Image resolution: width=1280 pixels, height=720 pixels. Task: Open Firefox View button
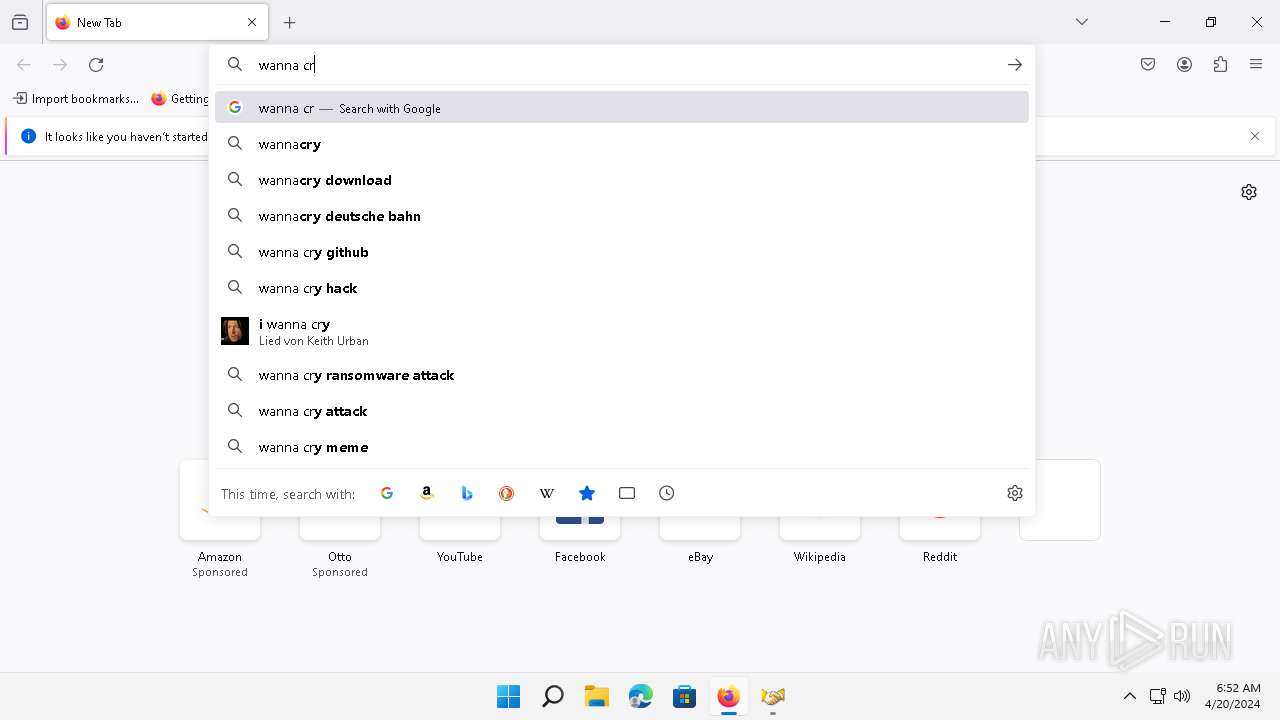click(20, 22)
